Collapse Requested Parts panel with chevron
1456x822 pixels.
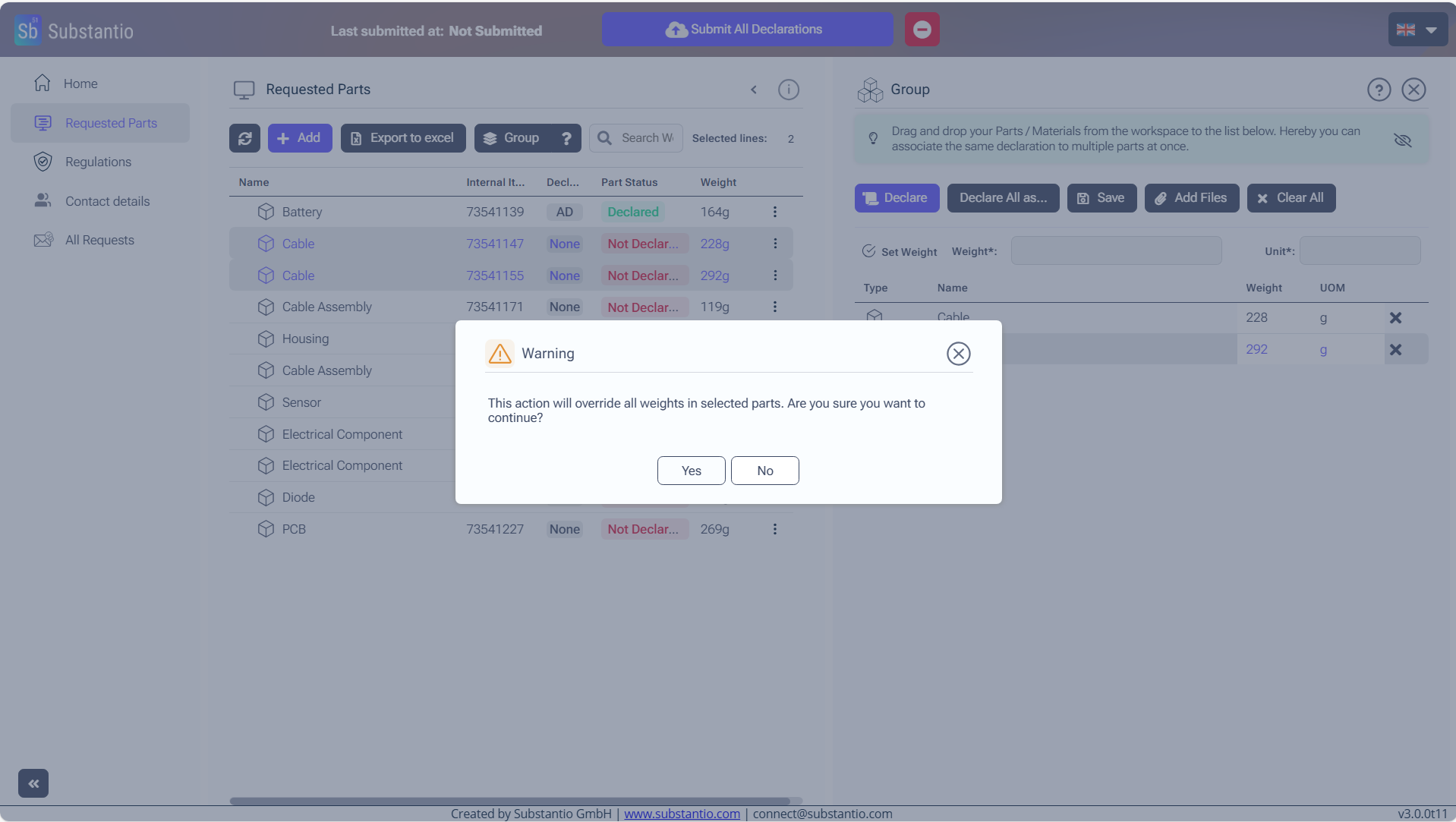tap(754, 90)
